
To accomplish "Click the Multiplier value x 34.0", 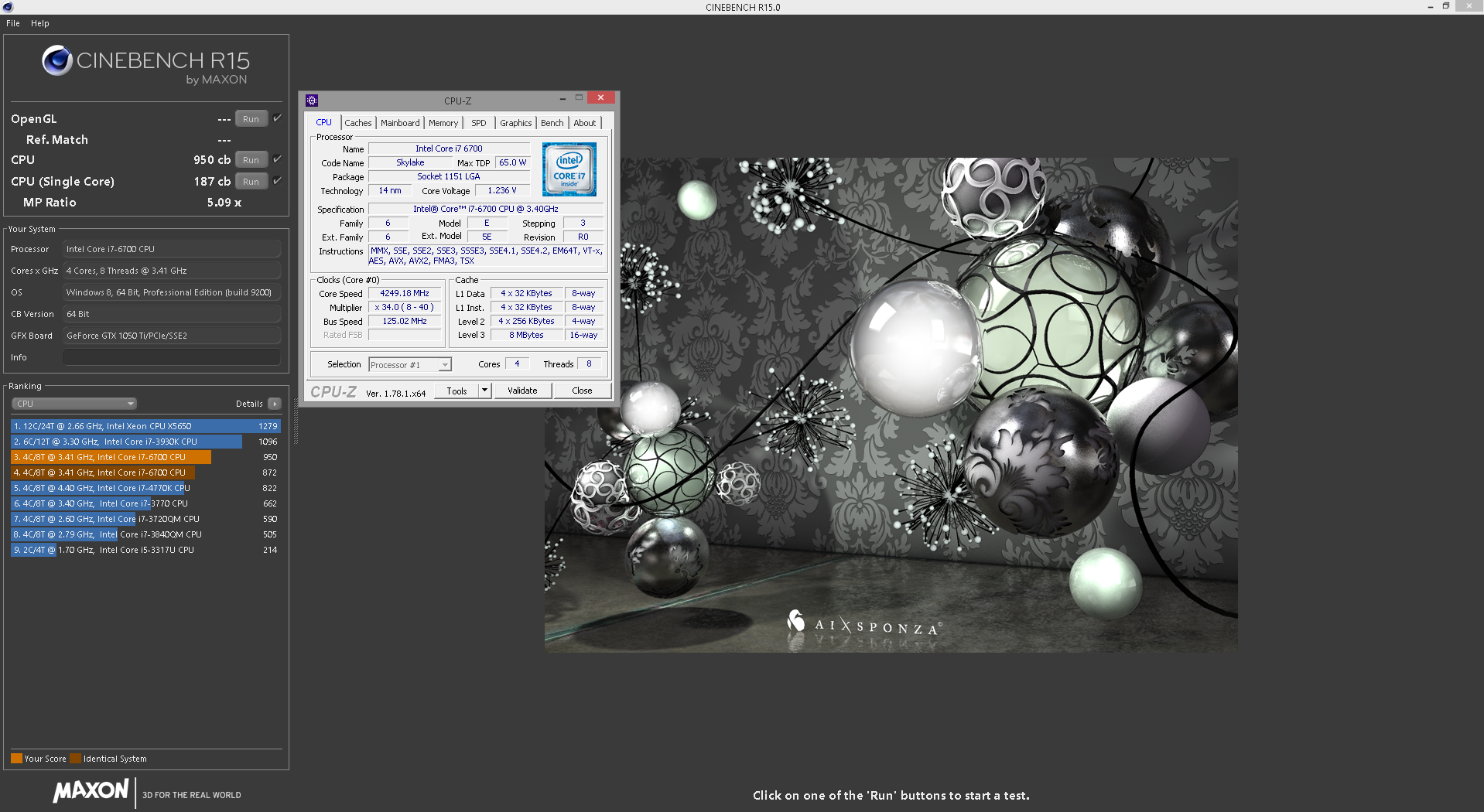I will pyautogui.click(x=405, y=307).
